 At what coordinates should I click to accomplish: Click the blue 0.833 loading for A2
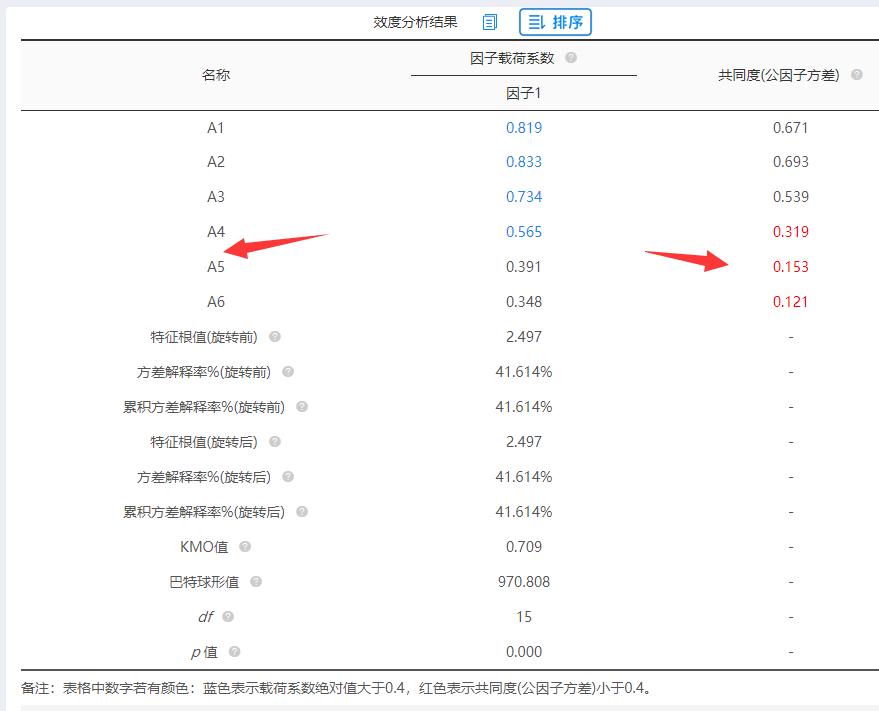(524, 162)
